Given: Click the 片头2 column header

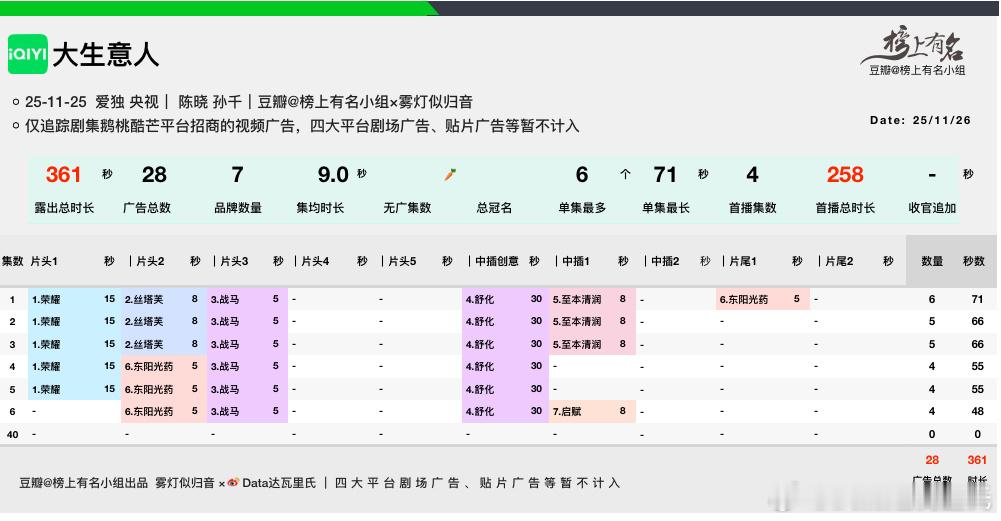Looking at the screenshot, I should (x=150, y=261).
